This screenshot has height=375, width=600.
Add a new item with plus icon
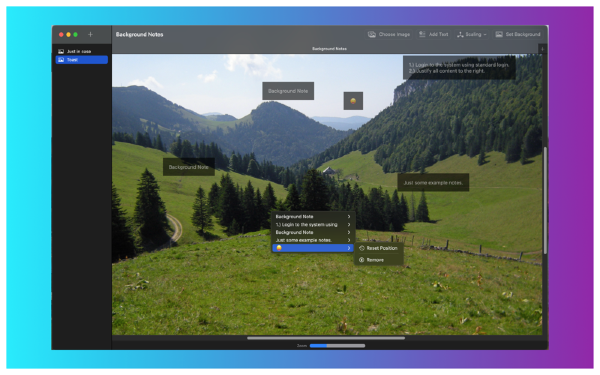click(x=90, y=34)
